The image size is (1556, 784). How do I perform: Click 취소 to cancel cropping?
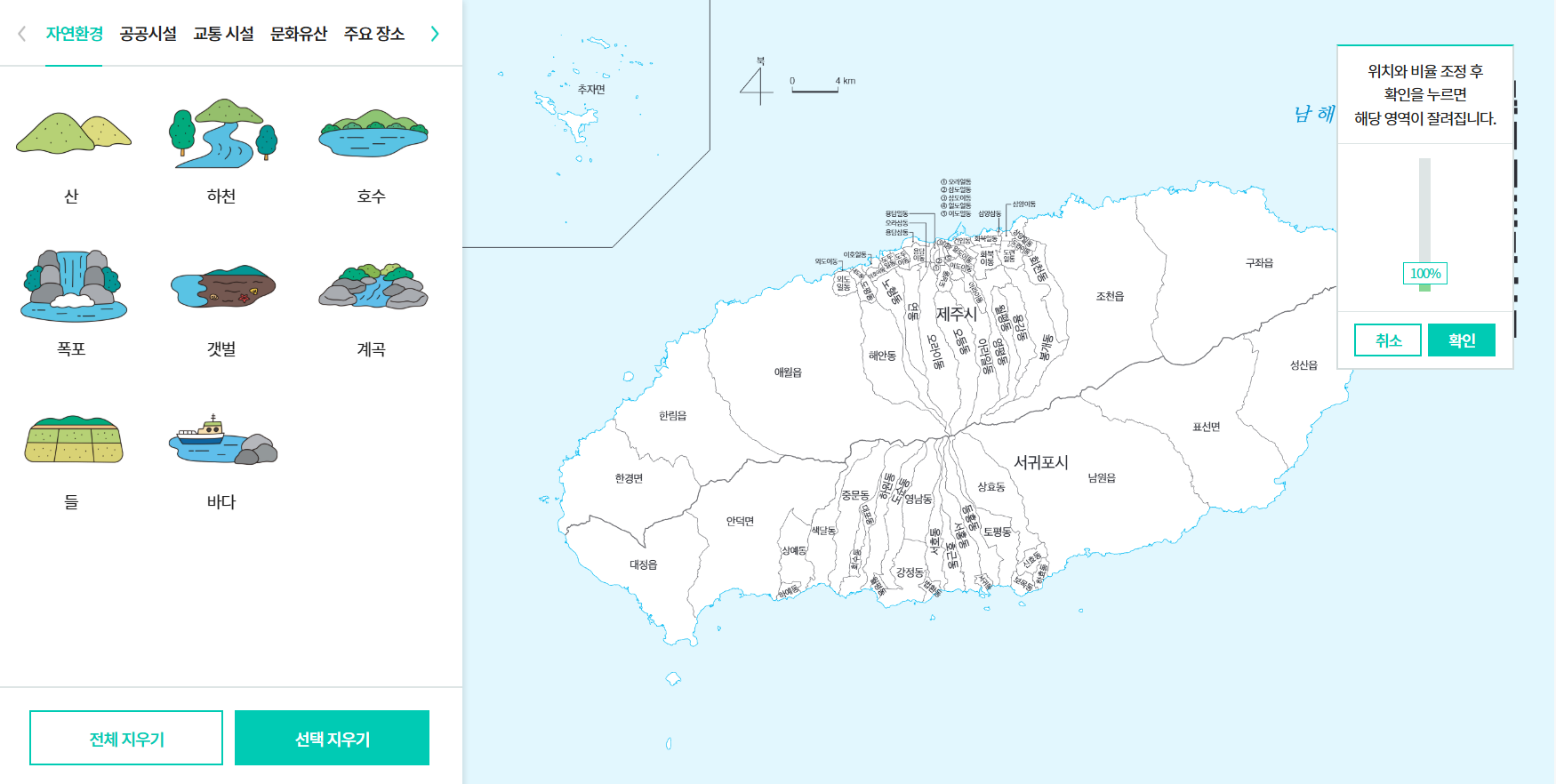click(x=1388, y=340)
